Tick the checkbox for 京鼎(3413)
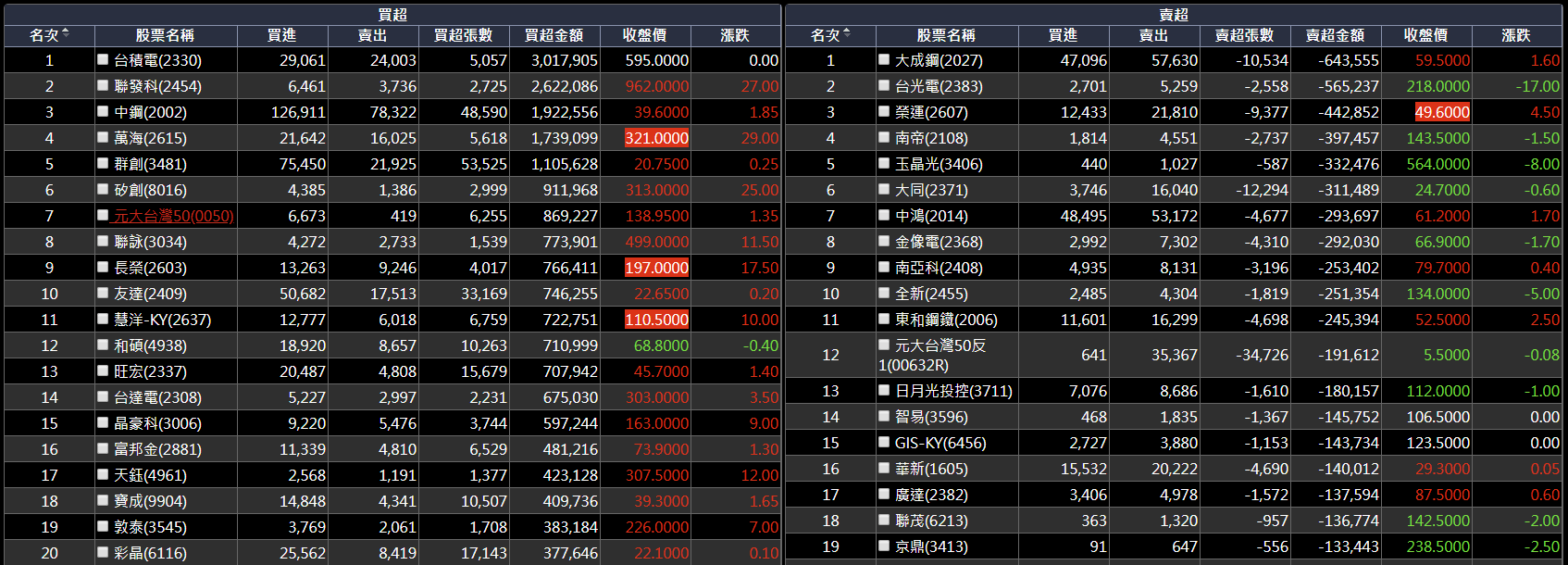Viewport: 1568px width, 565px height. [884, 546]
